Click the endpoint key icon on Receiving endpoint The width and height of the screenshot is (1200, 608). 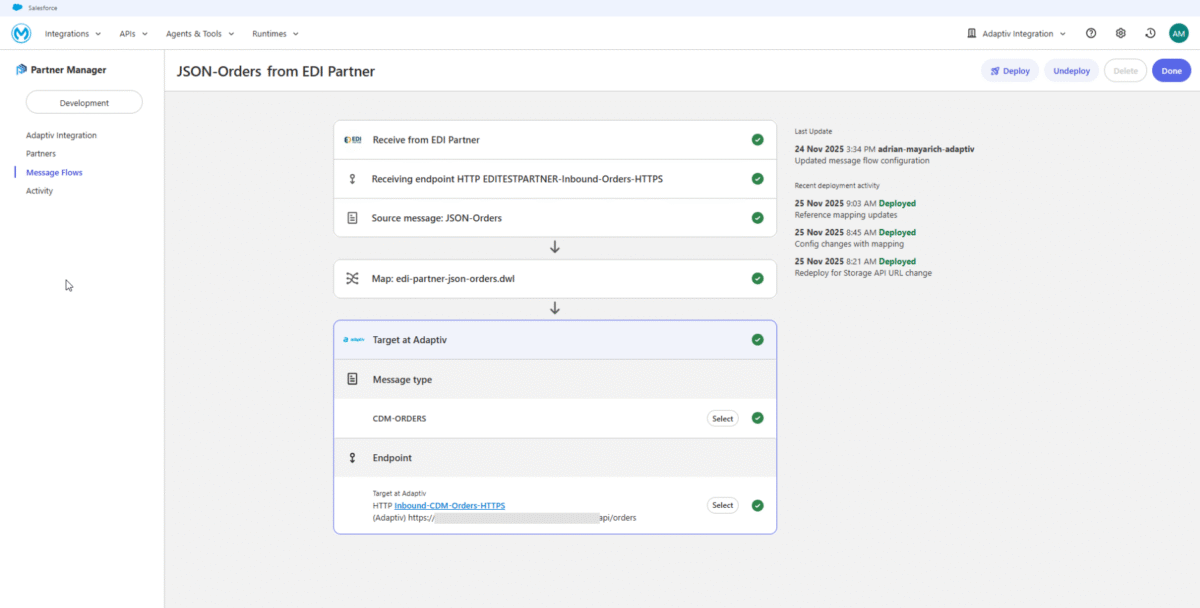tap(352, 178)
